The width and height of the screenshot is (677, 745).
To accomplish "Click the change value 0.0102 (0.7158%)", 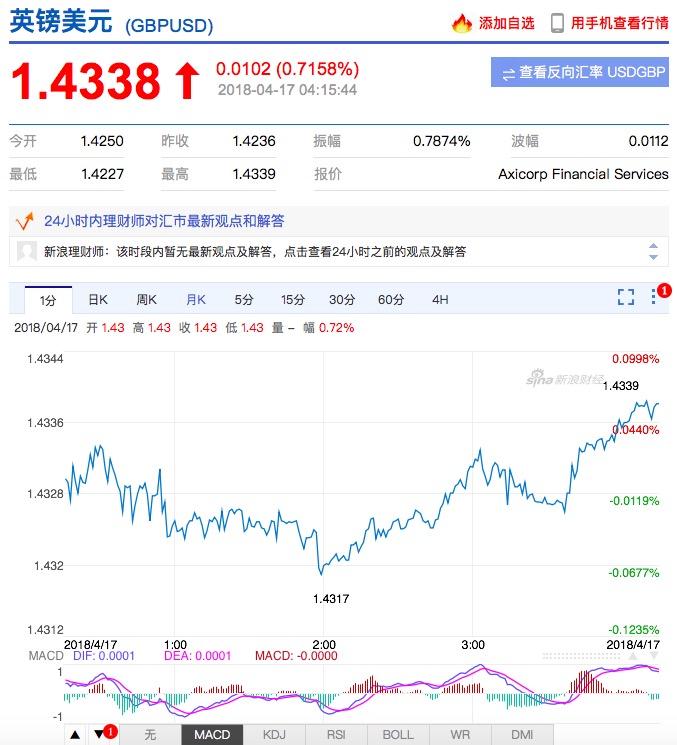I will coord(287,69).
